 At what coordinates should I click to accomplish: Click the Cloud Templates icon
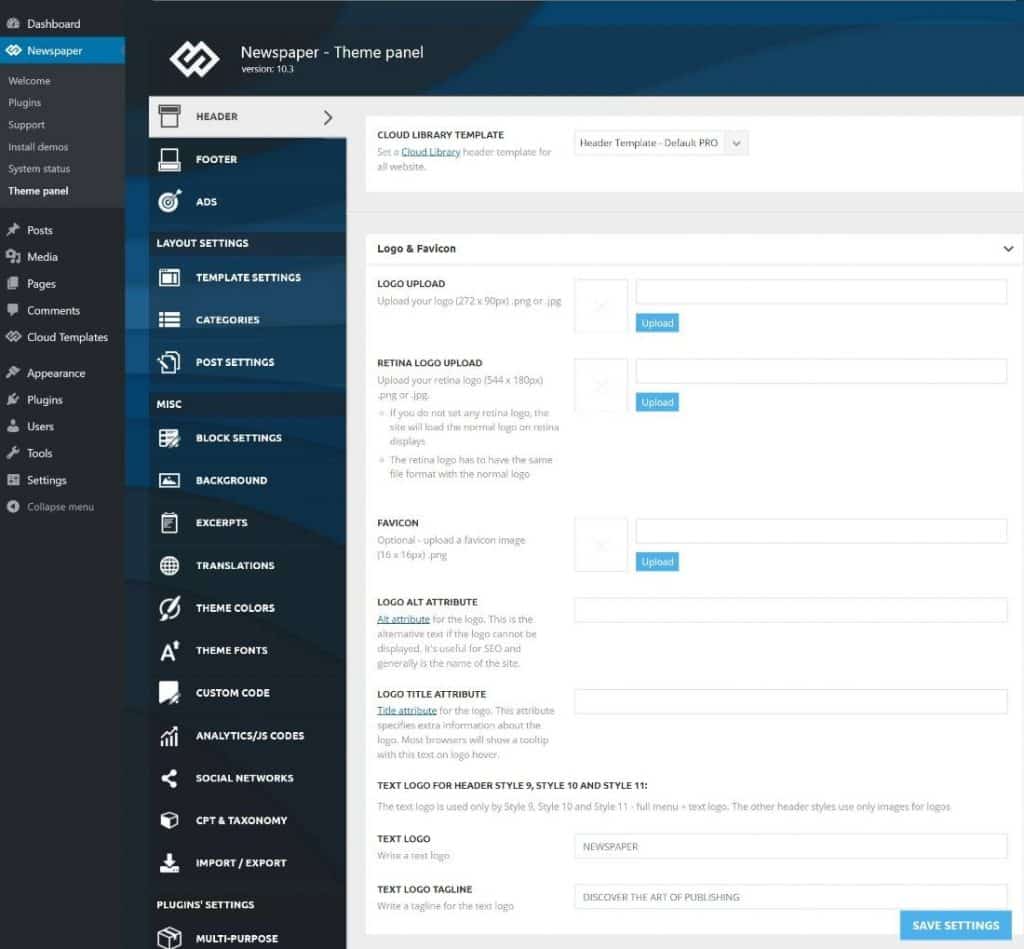click(13, 337)
